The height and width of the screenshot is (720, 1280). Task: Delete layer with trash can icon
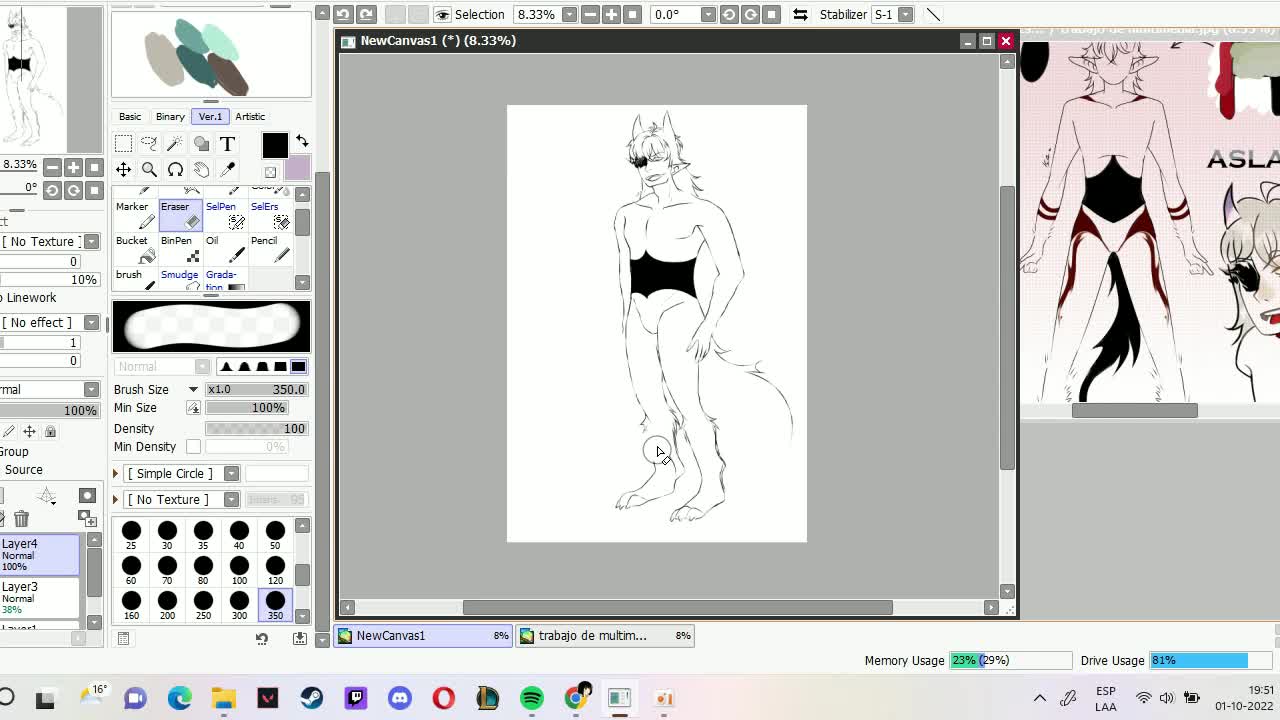21,518
